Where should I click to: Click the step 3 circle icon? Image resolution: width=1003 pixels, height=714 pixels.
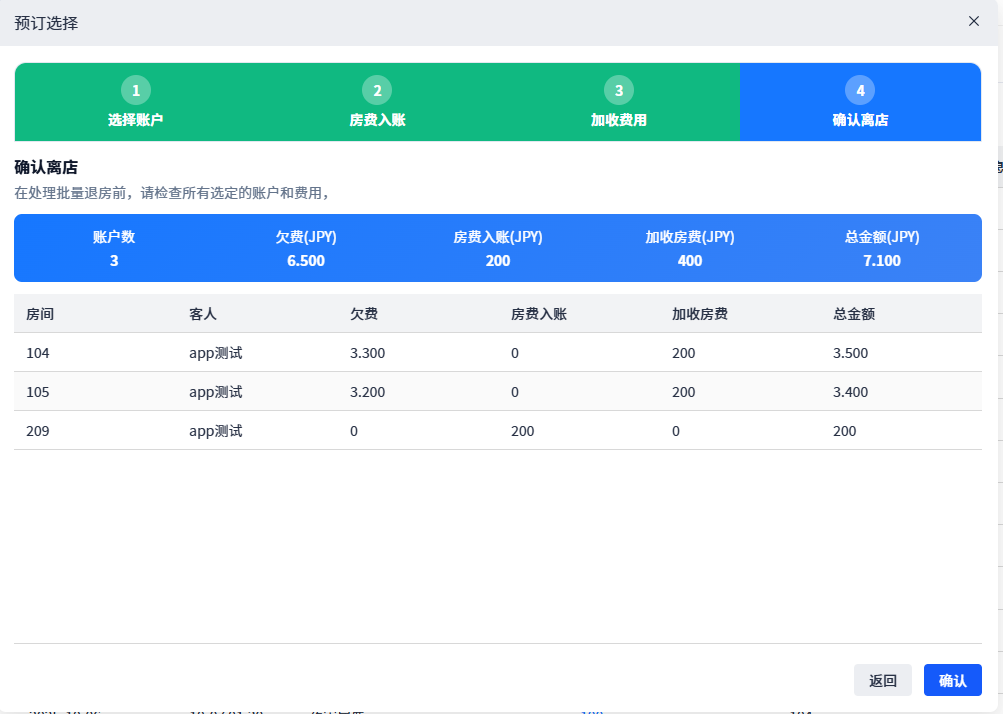(x=619, y=91)
